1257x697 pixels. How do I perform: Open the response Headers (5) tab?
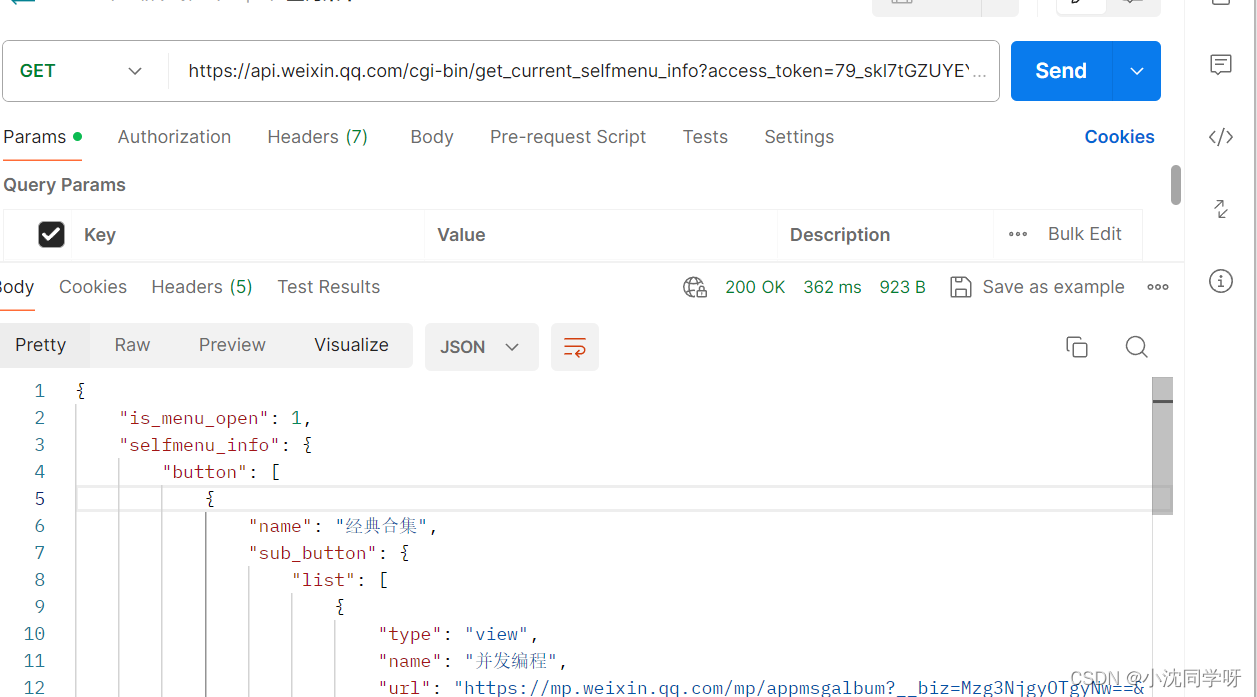[x=202, y=287]
